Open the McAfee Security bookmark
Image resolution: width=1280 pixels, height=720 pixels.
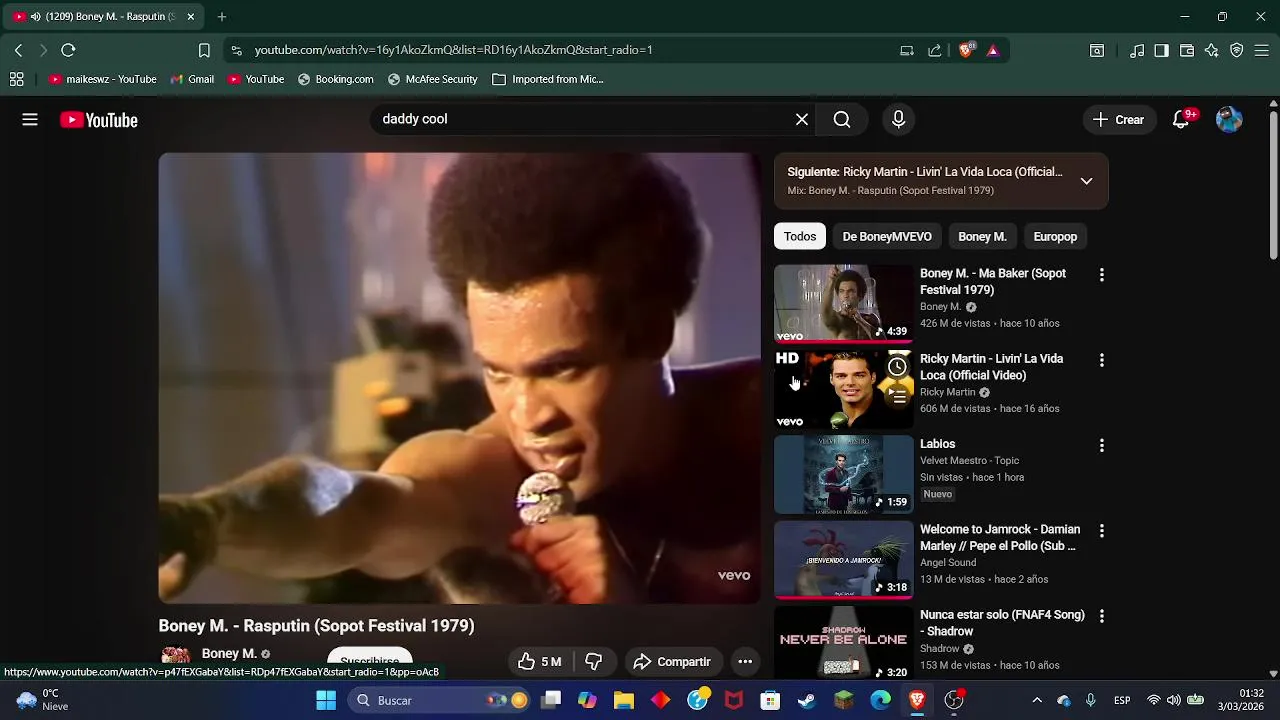pos(432,79)
